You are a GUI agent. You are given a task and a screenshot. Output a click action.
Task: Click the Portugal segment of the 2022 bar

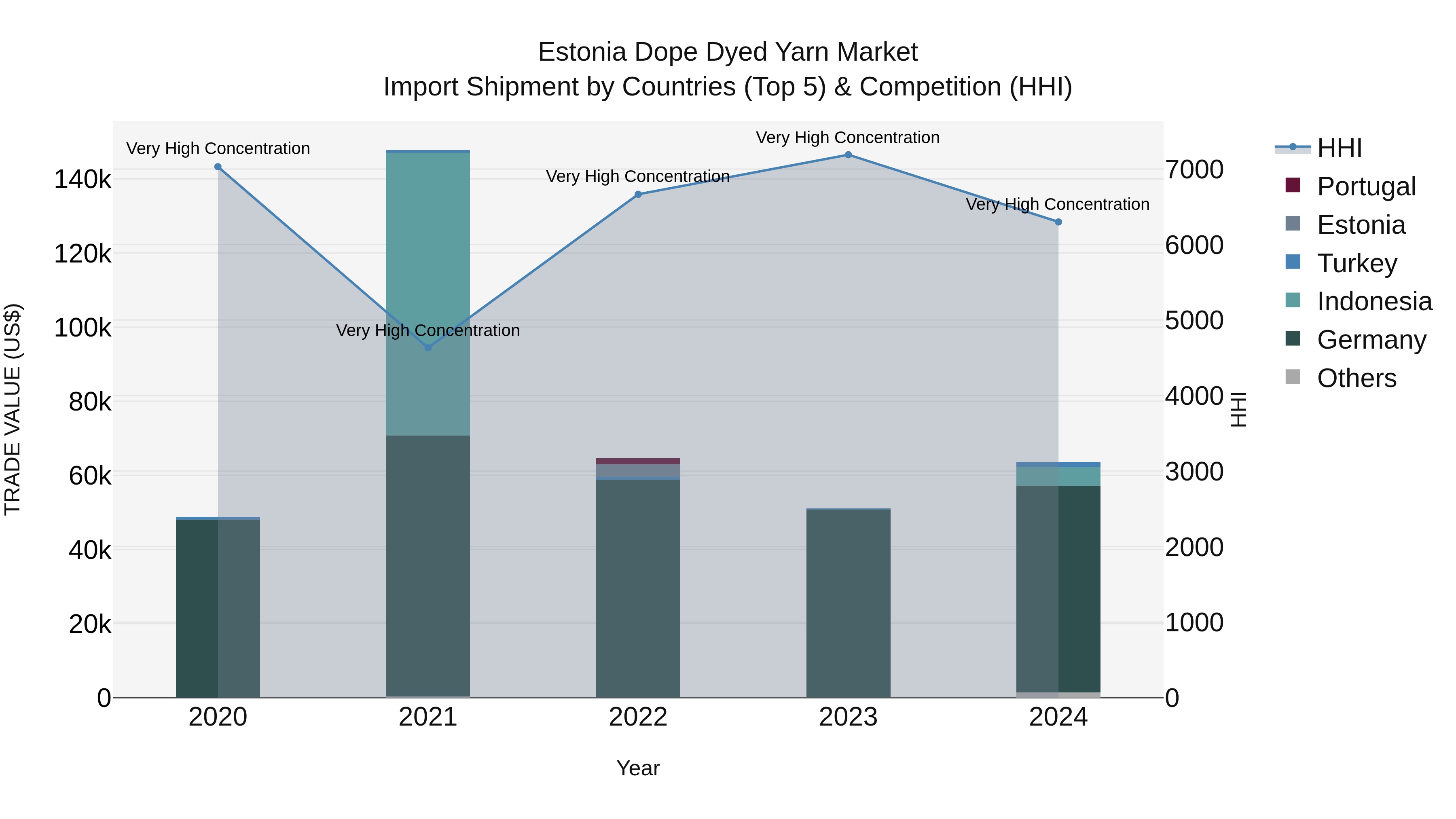pos(638,461)
